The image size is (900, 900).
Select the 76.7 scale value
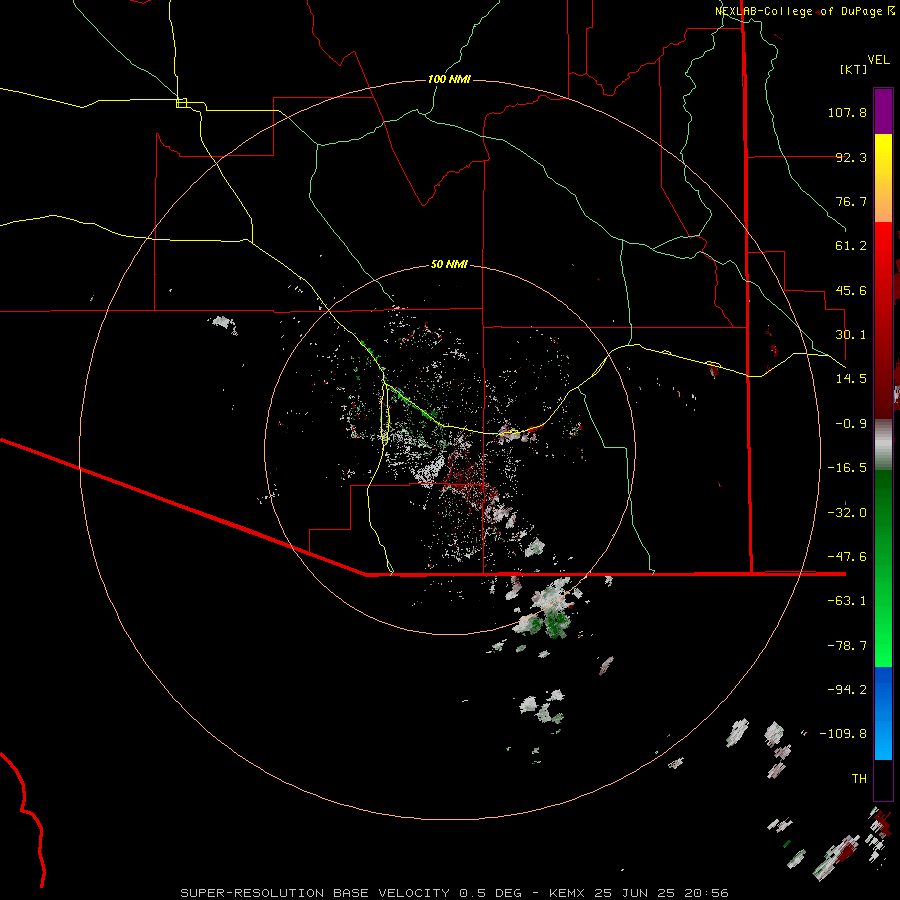tap(851, 201)
